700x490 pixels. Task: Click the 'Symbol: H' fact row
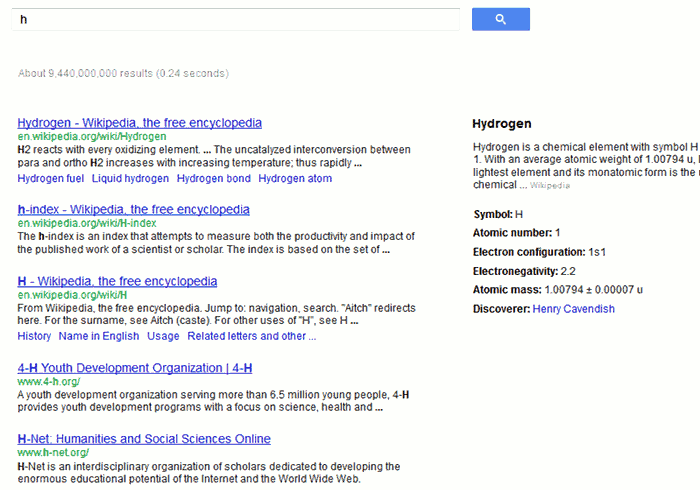point(498,214)
